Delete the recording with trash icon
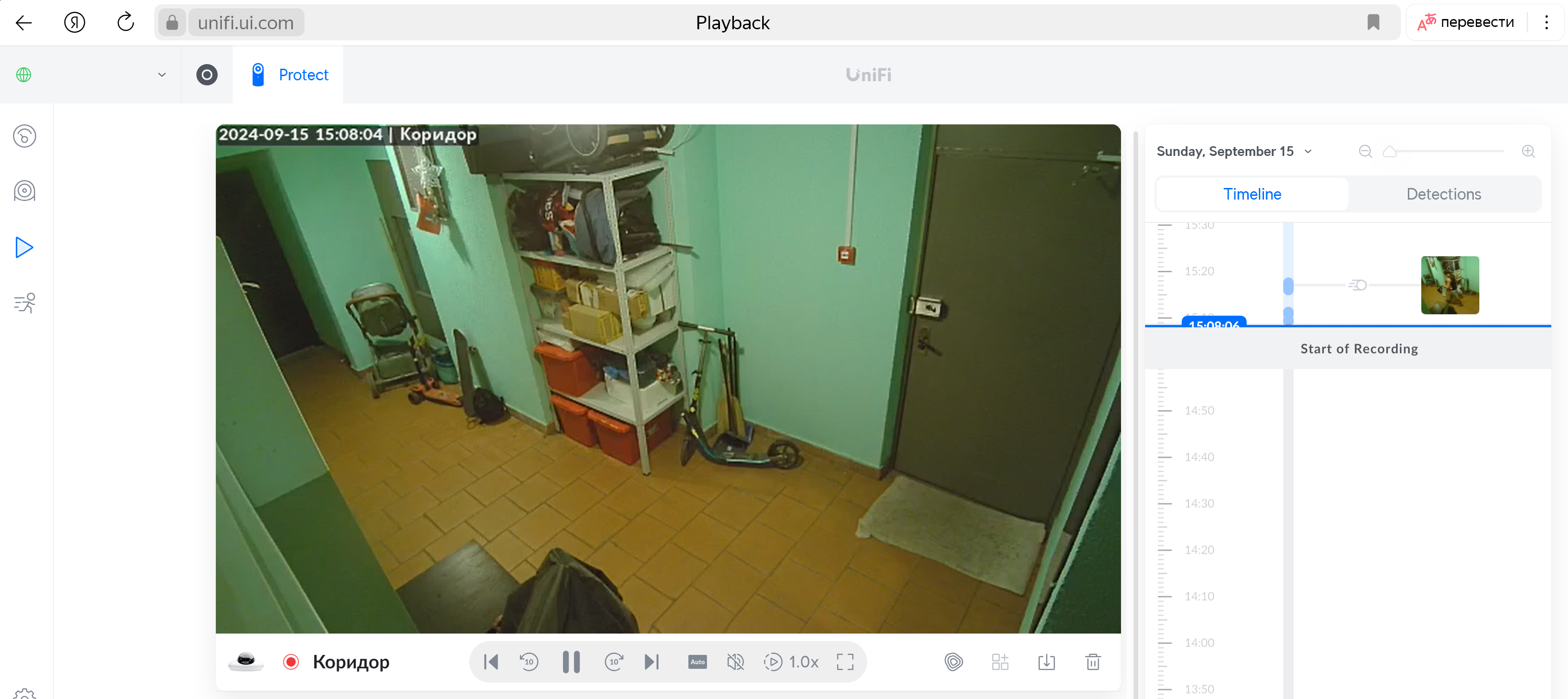 pyautogui.click(x=1093, y=662)
